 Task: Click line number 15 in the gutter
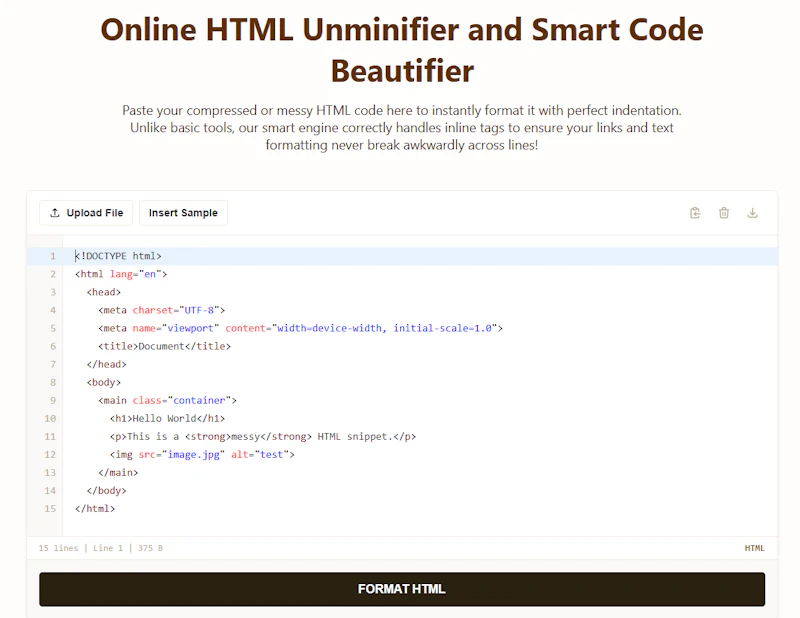pos(50,509)
